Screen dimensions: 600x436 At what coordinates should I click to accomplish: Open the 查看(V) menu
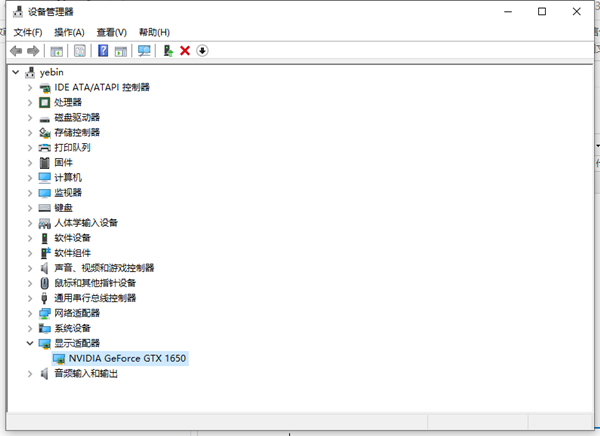tap(111, 32)
